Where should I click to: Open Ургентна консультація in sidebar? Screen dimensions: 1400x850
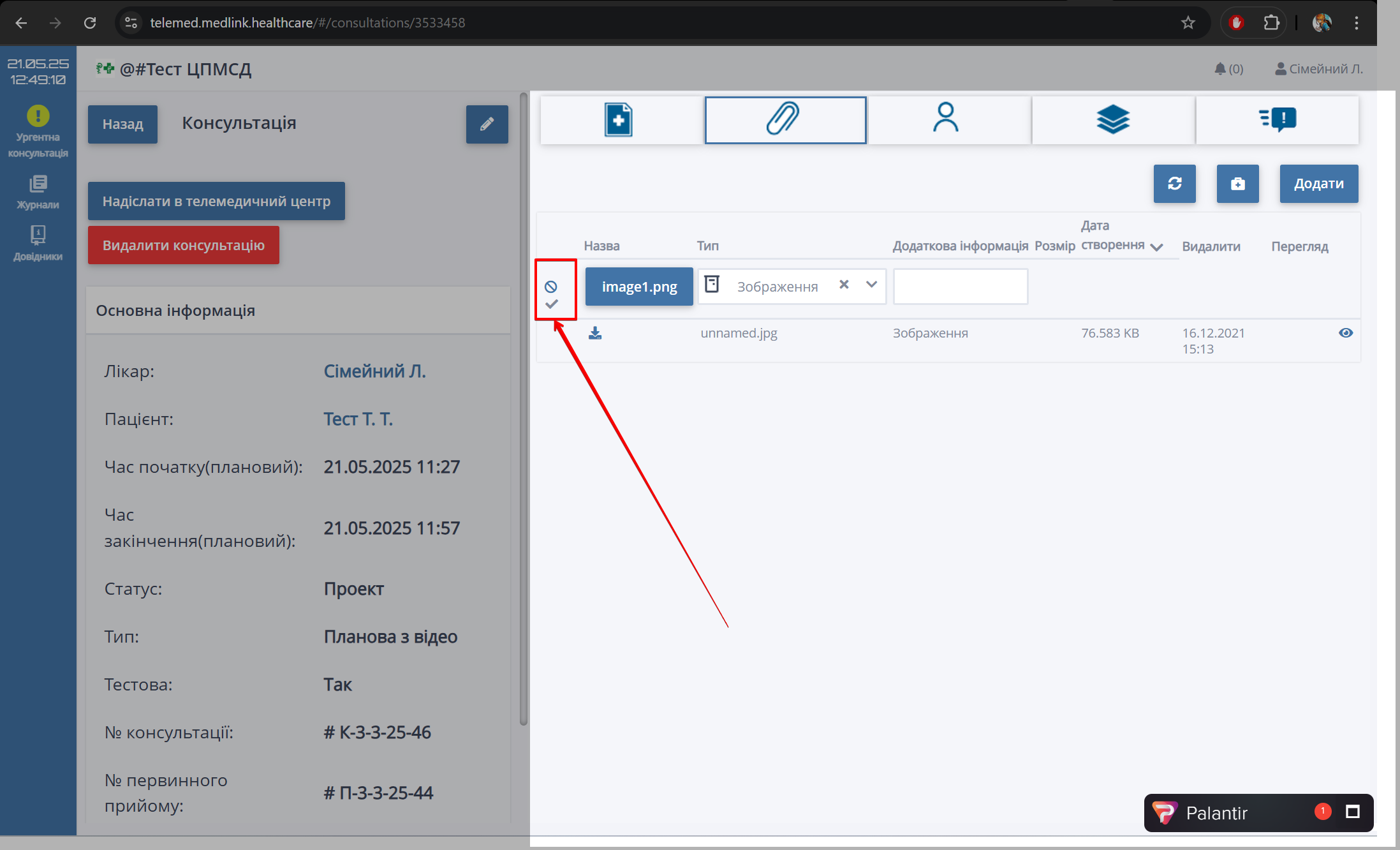coord(38,131)
